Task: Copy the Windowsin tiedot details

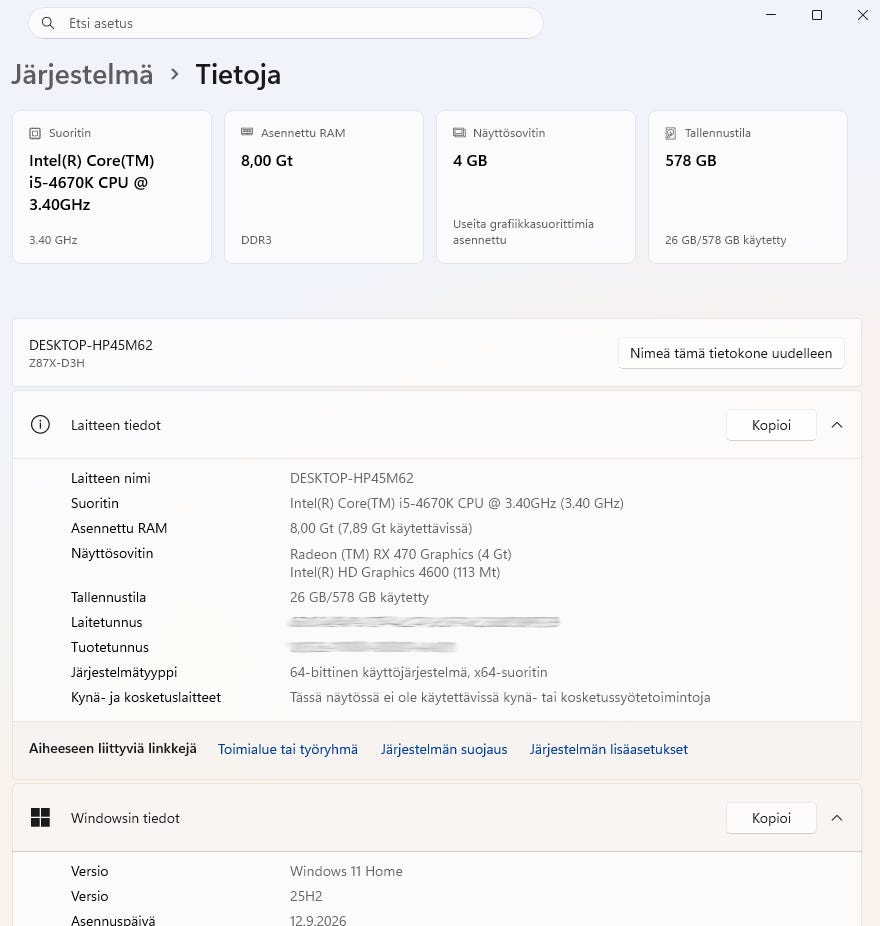Action: 771,818
